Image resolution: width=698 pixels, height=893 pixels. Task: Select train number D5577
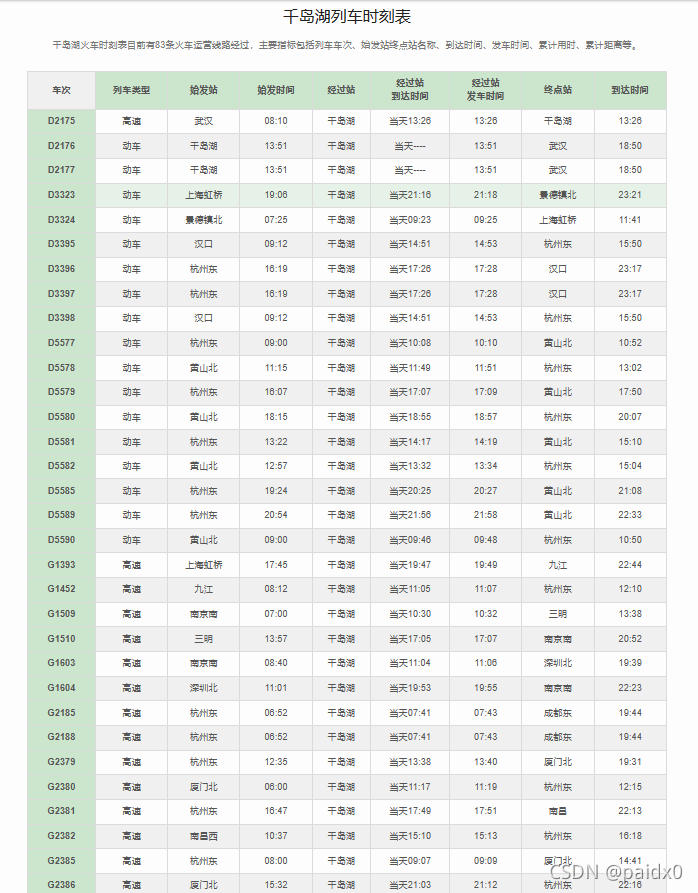pos(61,343)
